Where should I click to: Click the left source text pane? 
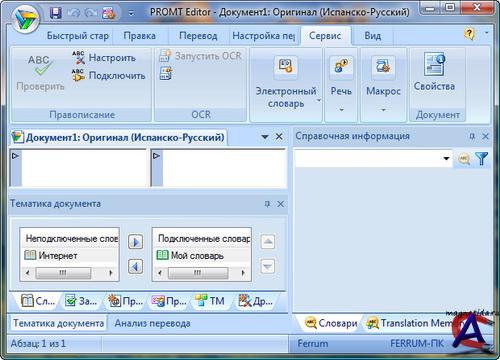(x=79, y=168)
